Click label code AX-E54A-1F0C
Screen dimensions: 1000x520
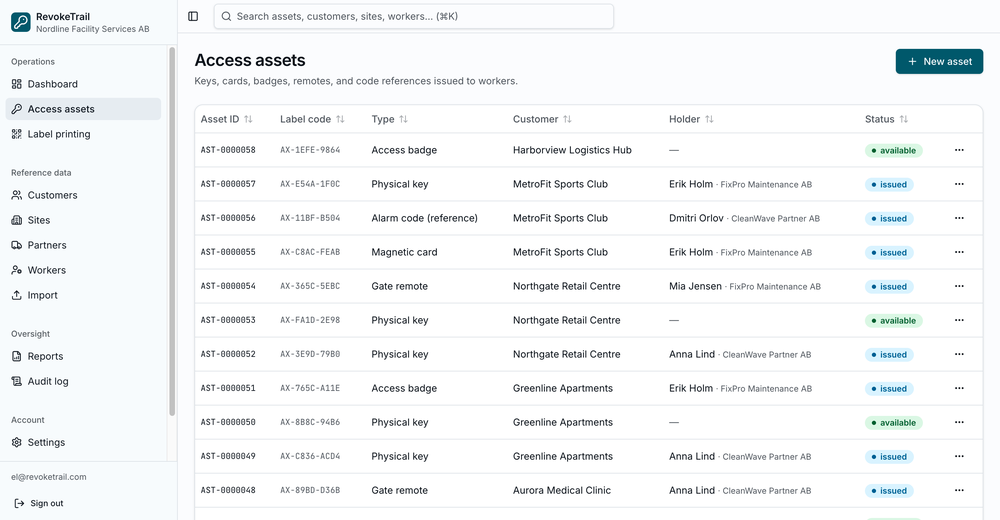coord(310,184)
